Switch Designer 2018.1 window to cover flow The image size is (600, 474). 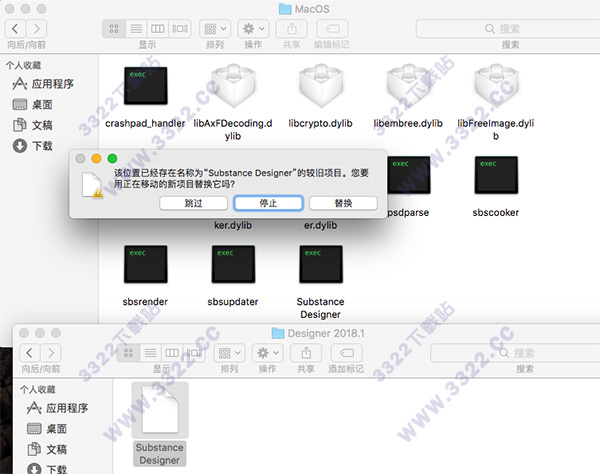click(194, 353)
